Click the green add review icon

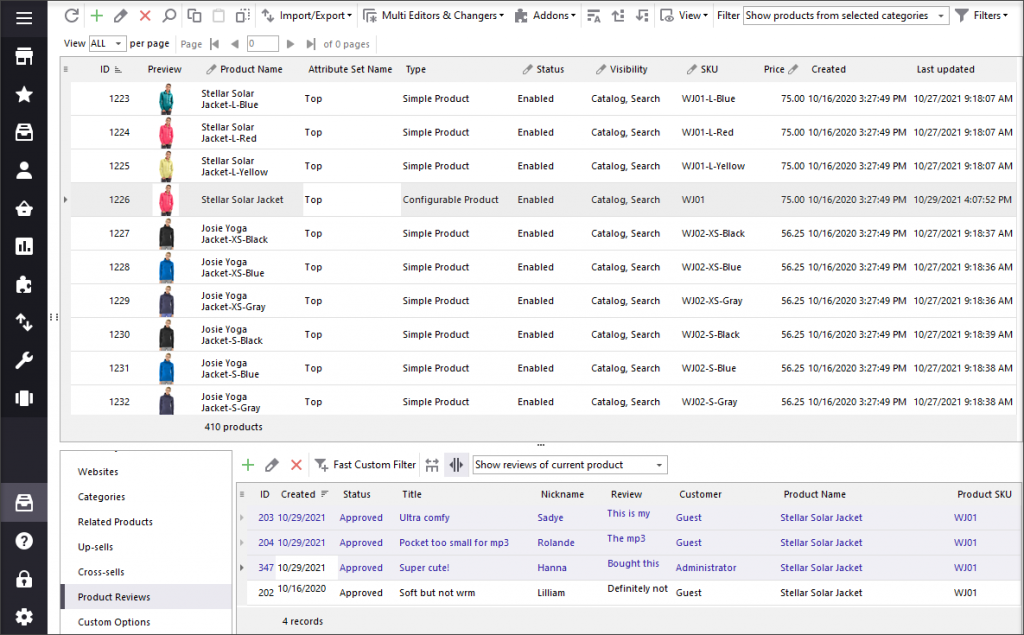(248, 465)
